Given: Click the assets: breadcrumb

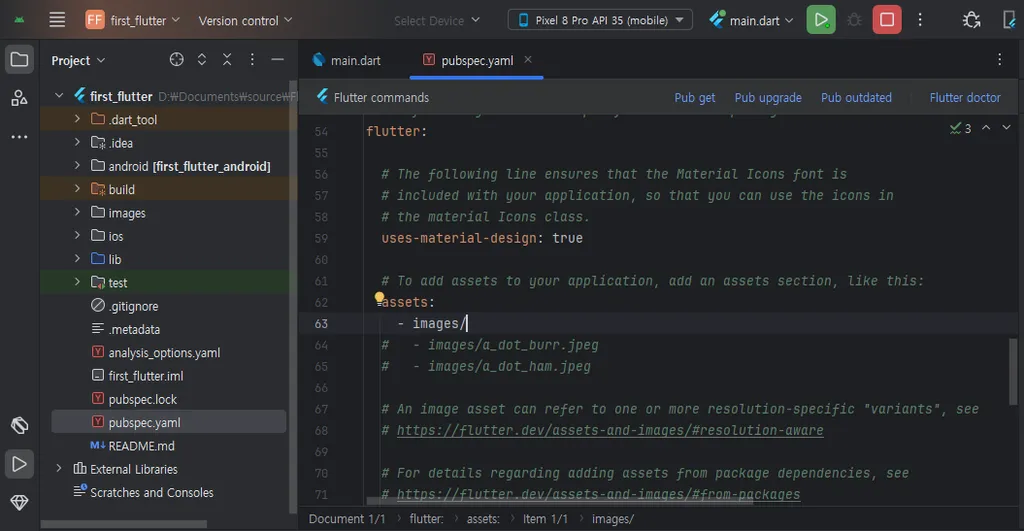Looking at the screenshot, I should tap(483, 519).
